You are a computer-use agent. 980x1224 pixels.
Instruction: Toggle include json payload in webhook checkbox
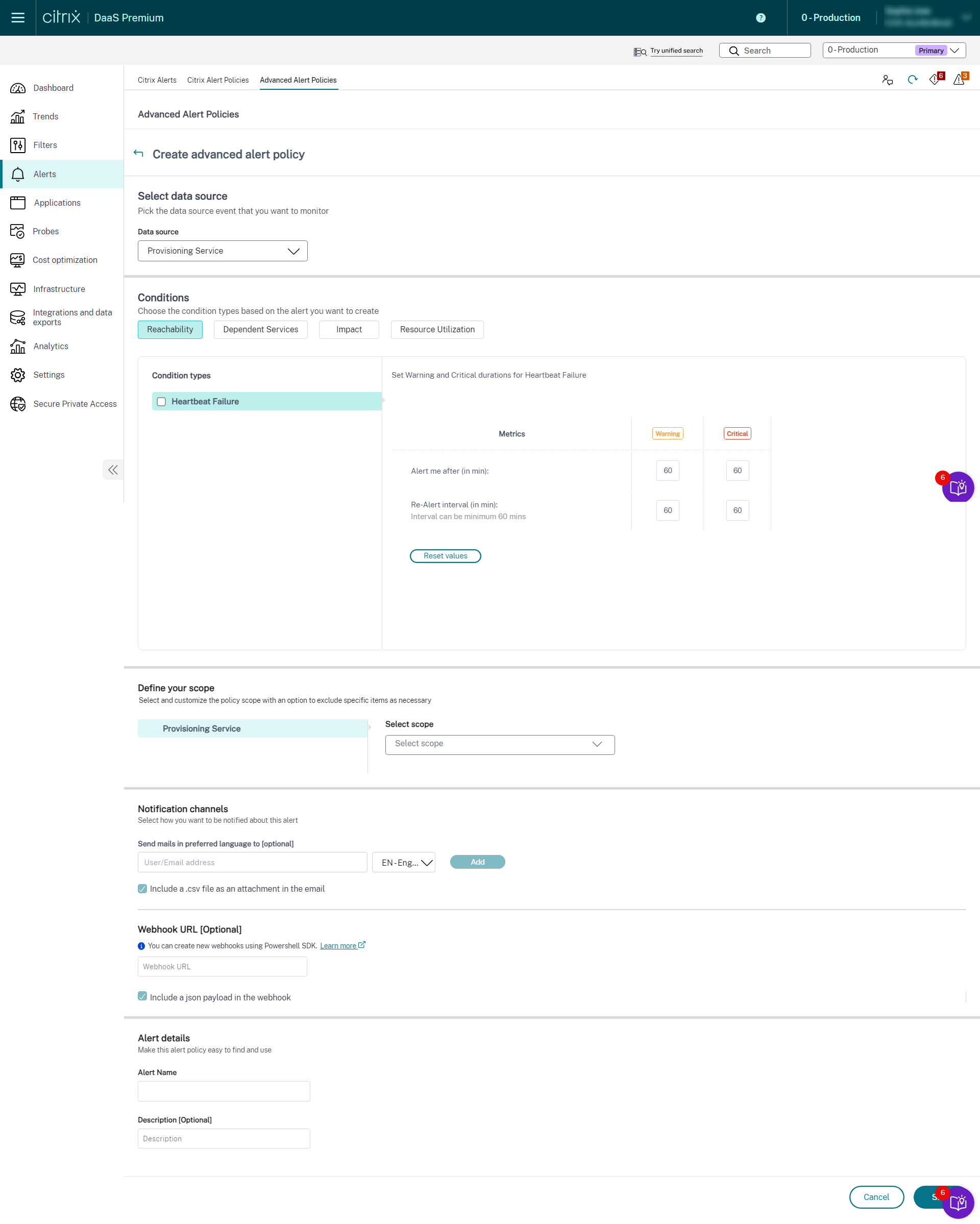tap(142, 997)
